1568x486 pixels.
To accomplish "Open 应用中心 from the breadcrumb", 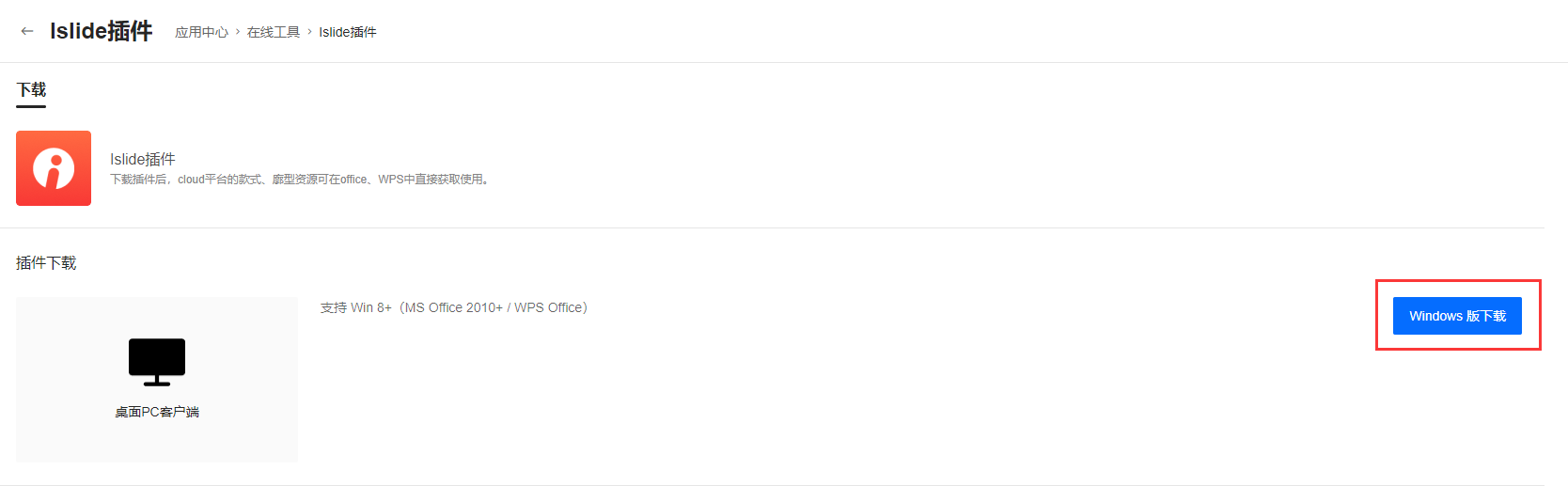I will pyautogui.click(x=201, y=32).
